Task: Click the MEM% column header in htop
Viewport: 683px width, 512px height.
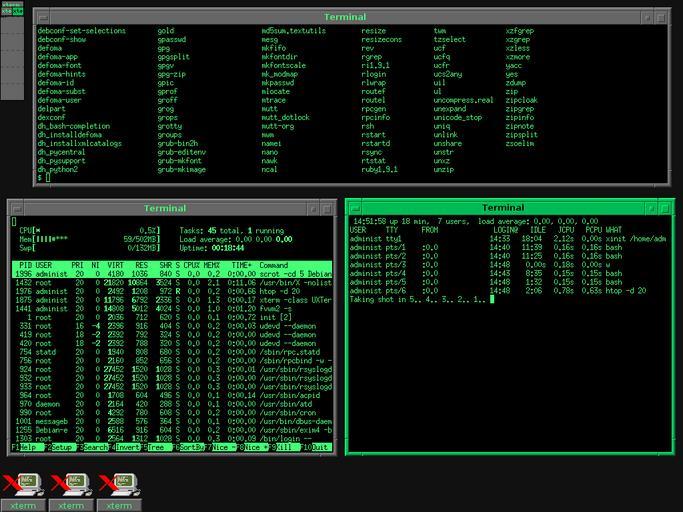Action: click(x=214, y=265)
